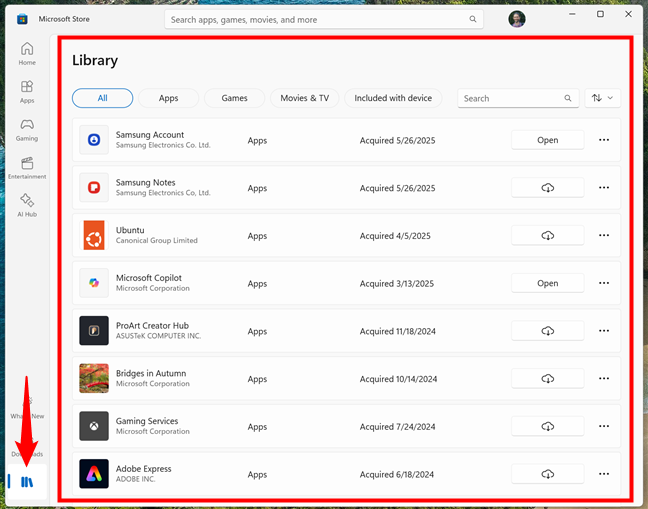The width and height of the screenshot is (648, 509).
Task: Click ProArt Creator Hub title text
Action: pos(152,326)
